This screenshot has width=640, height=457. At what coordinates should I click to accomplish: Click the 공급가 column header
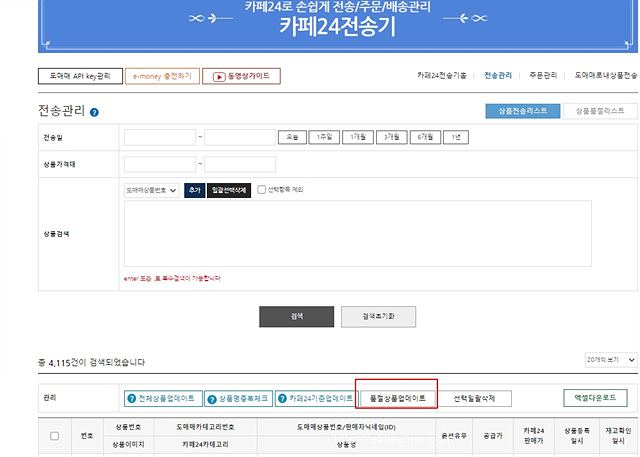(x=493, y=436)
